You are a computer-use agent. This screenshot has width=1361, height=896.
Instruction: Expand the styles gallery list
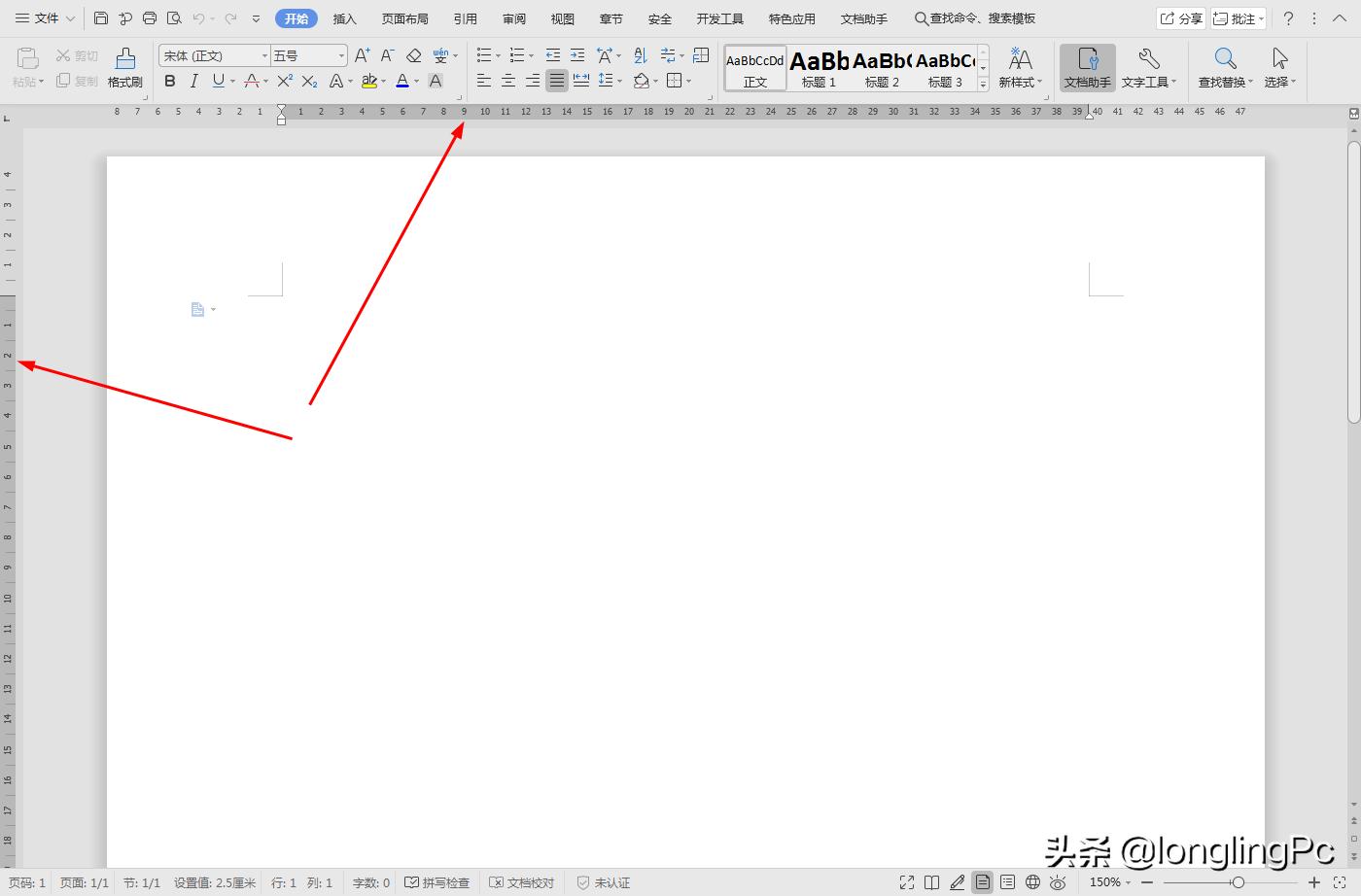[x=983, y=85]
